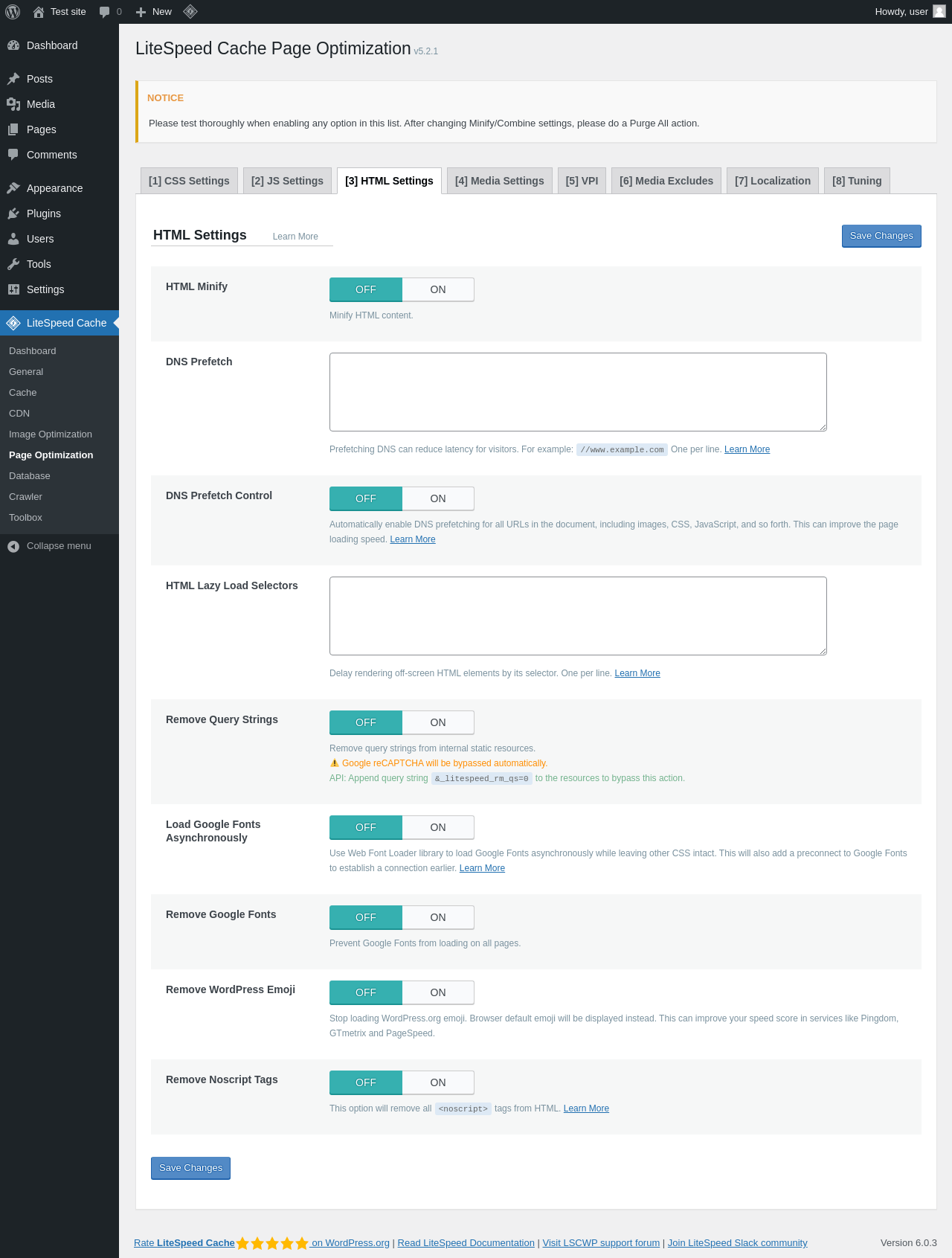Open the [8] Tuning tab
This screenshot has height=1258, width=952.
coord(857,181)
